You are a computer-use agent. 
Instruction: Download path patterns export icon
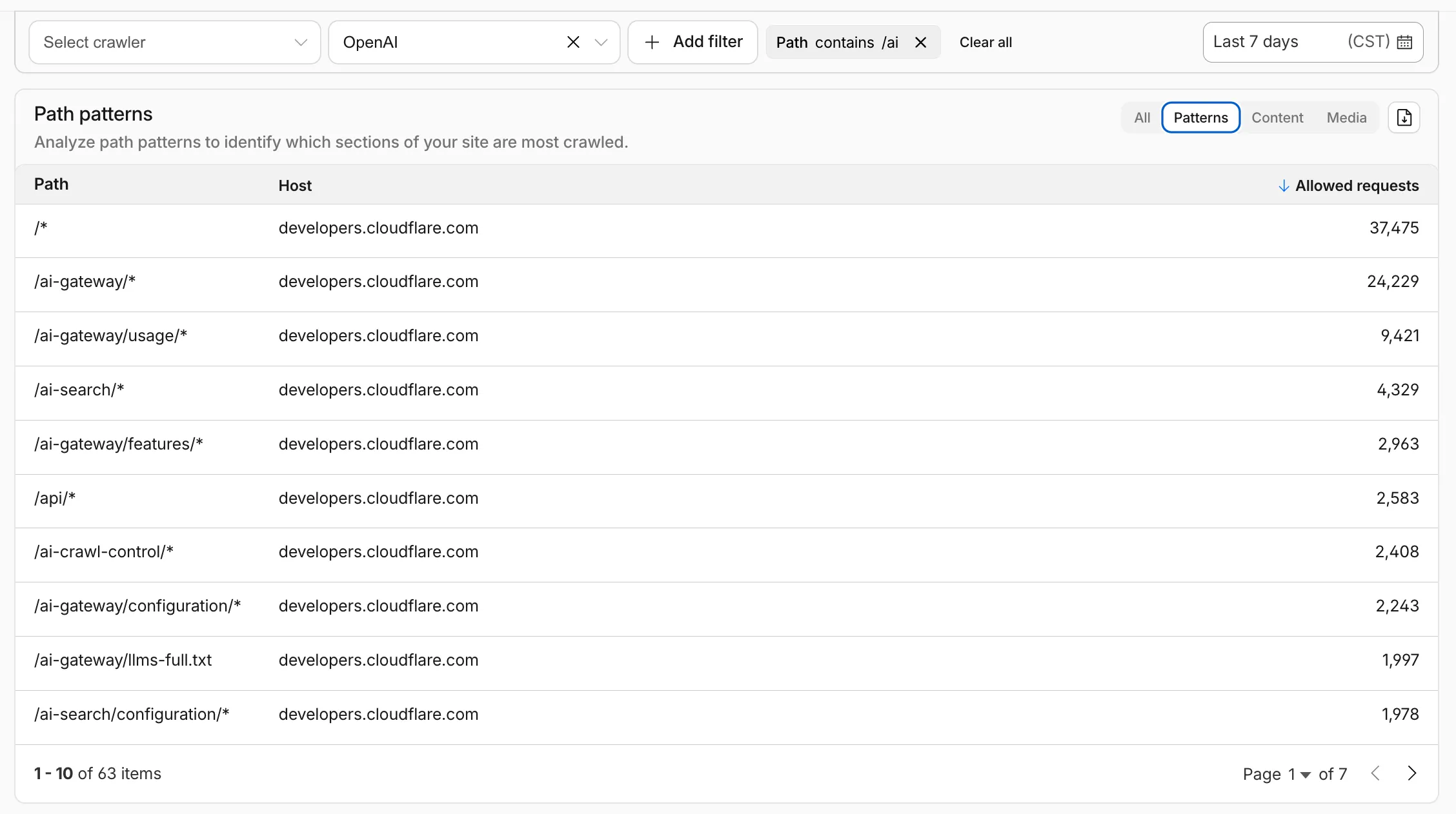click(1404, 117)
